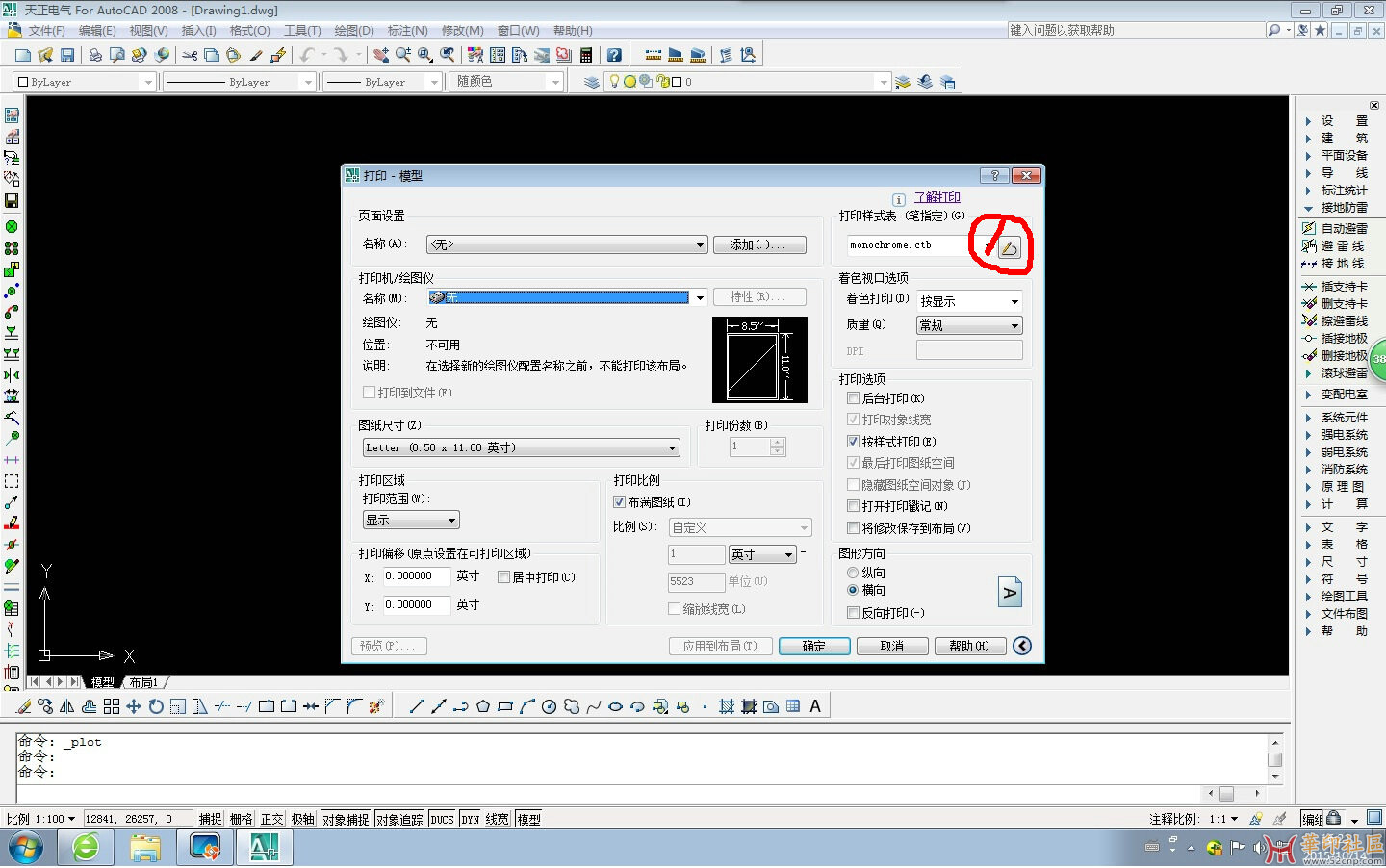Viewport: 1386px width, 868px height.
Task: Click the Erase tool in modify toolbar
Action: [23, 706]
